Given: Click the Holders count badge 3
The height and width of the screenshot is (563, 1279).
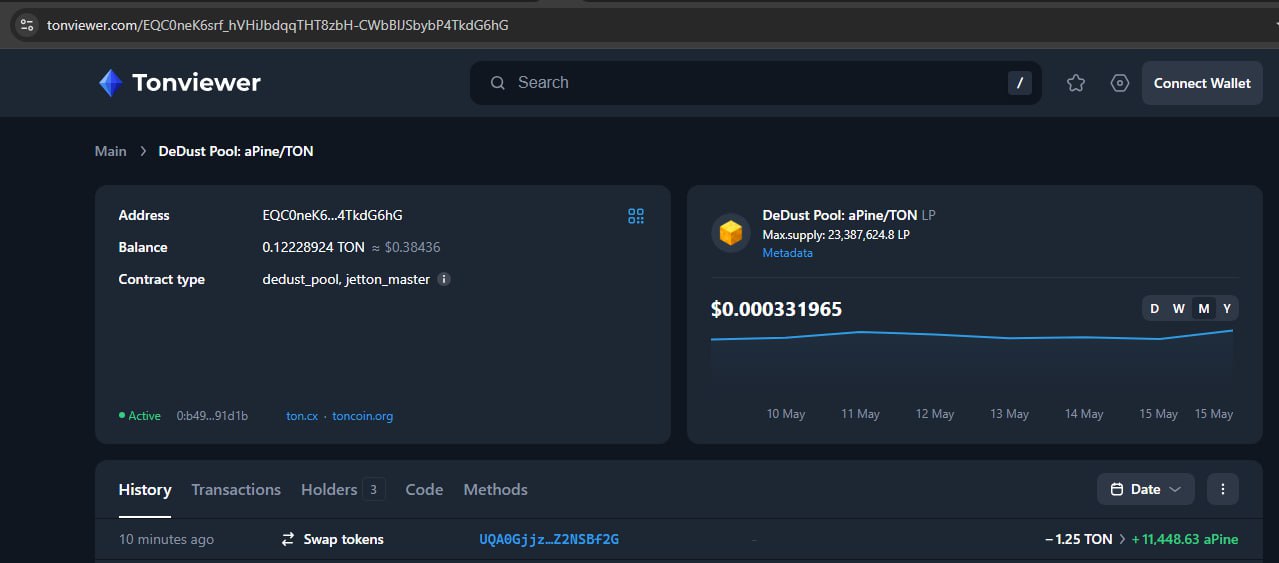Looking at the screenshot, I should pos(374,489).
